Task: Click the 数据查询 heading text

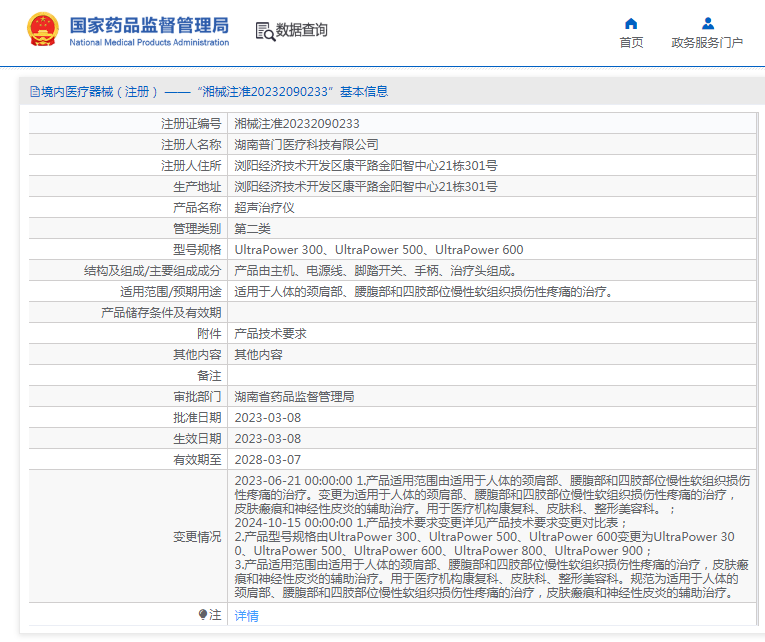Action: point(302,30)
